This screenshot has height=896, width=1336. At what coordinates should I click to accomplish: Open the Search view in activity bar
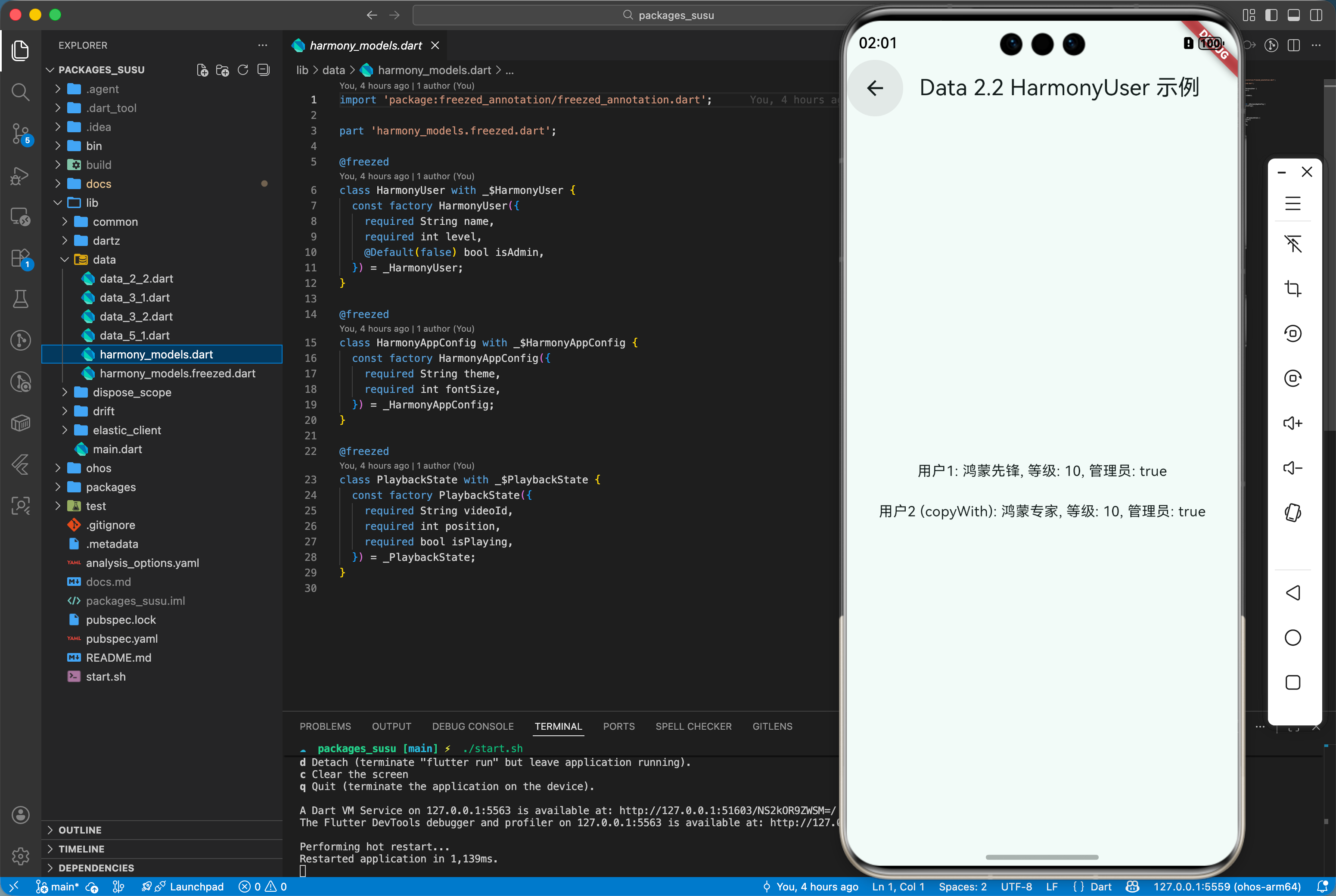pos(21,92)
